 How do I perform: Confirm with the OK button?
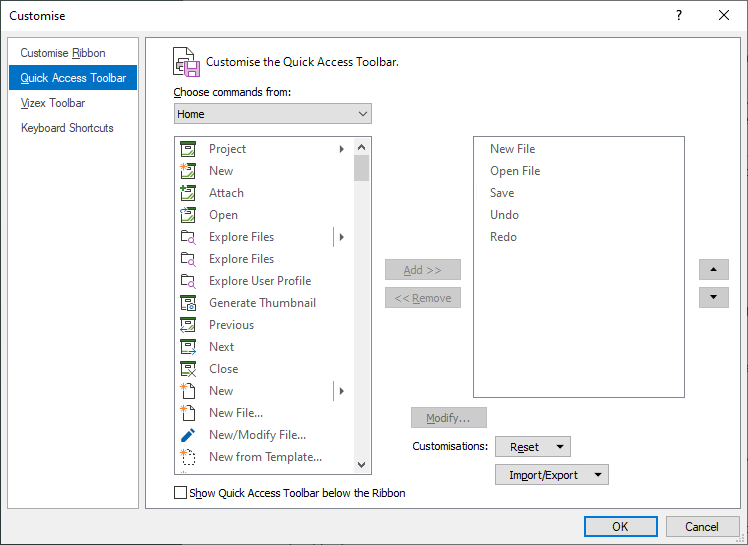621,526
